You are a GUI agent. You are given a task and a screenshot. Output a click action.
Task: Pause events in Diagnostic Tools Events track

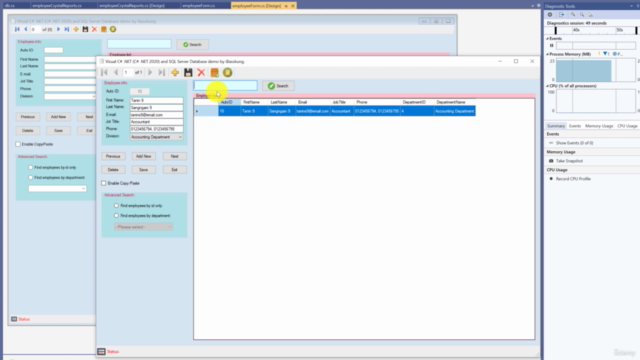(x=551, y=46)
